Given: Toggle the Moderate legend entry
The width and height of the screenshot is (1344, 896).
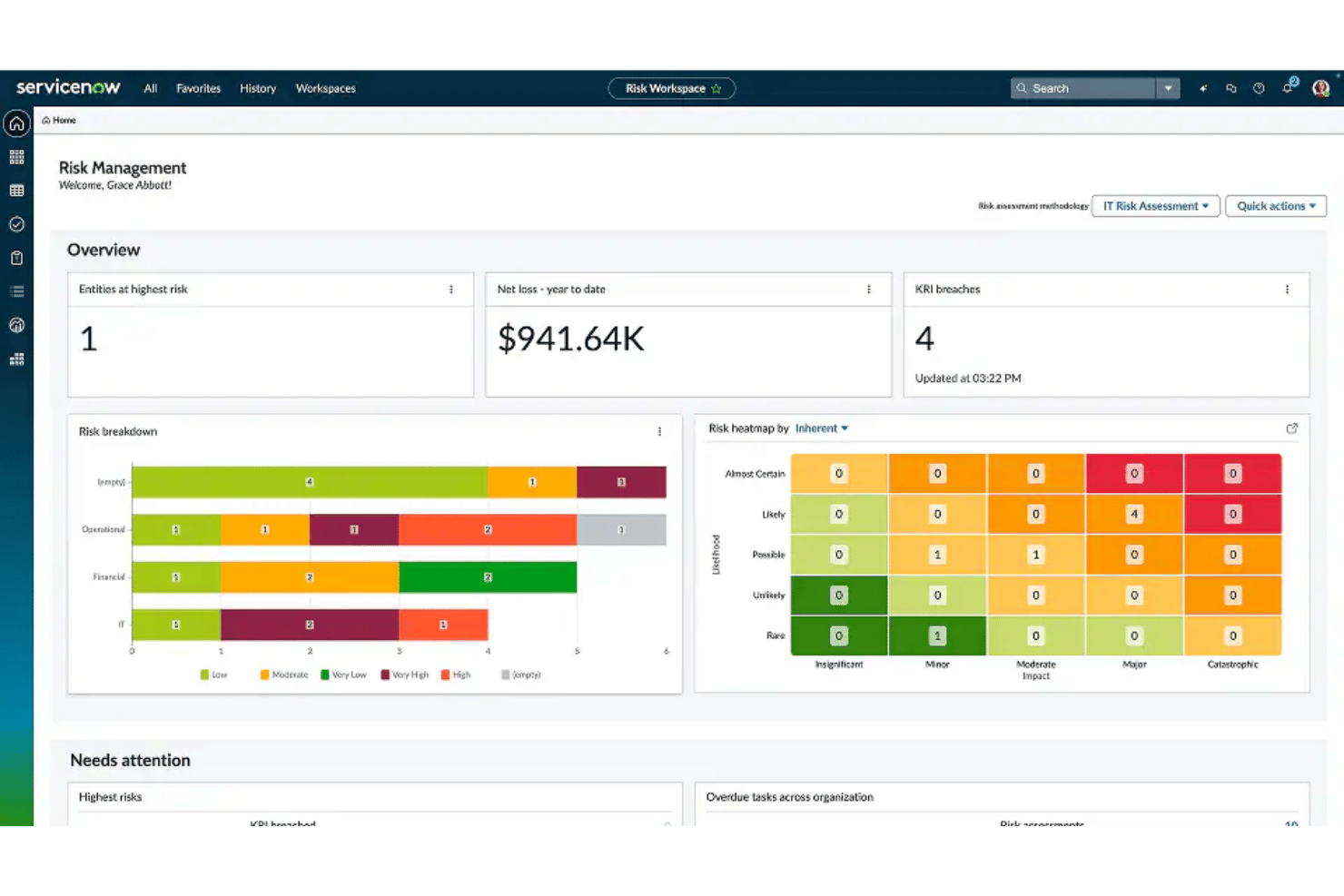Looking at the screenshot, I should click(284, 675).
